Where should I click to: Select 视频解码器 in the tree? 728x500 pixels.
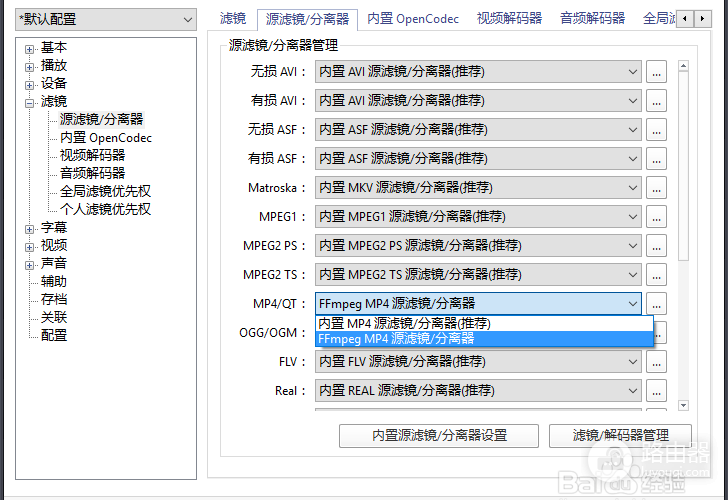point(92,155)
